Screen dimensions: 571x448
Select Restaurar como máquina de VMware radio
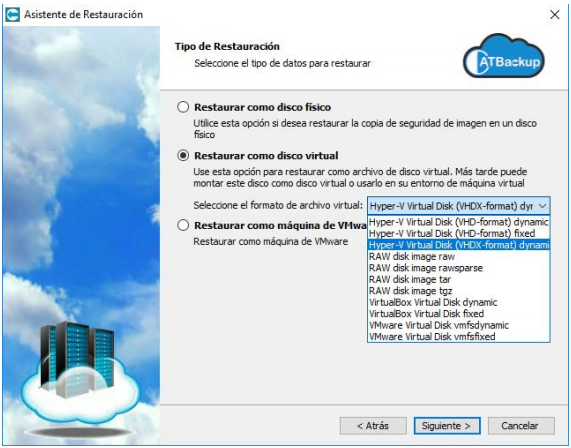pos(183,225)
